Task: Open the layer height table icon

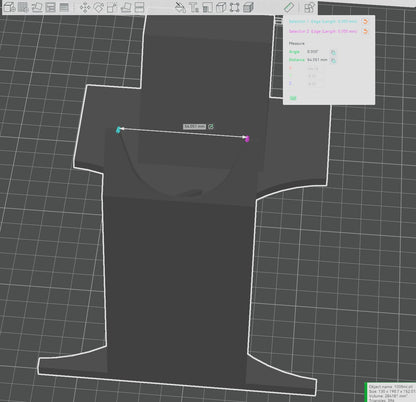Action: coord(64,7)
